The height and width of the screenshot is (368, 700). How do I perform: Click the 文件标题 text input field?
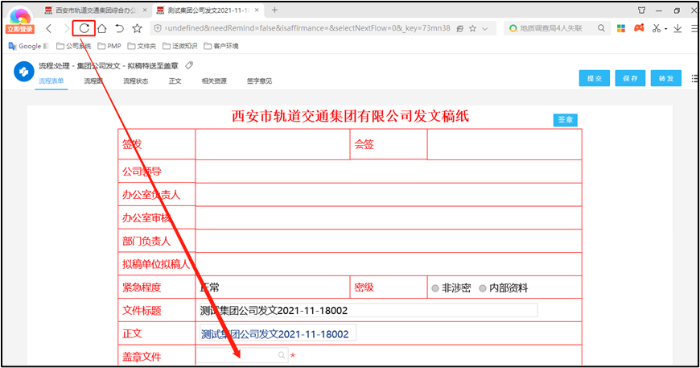(368, 310)
